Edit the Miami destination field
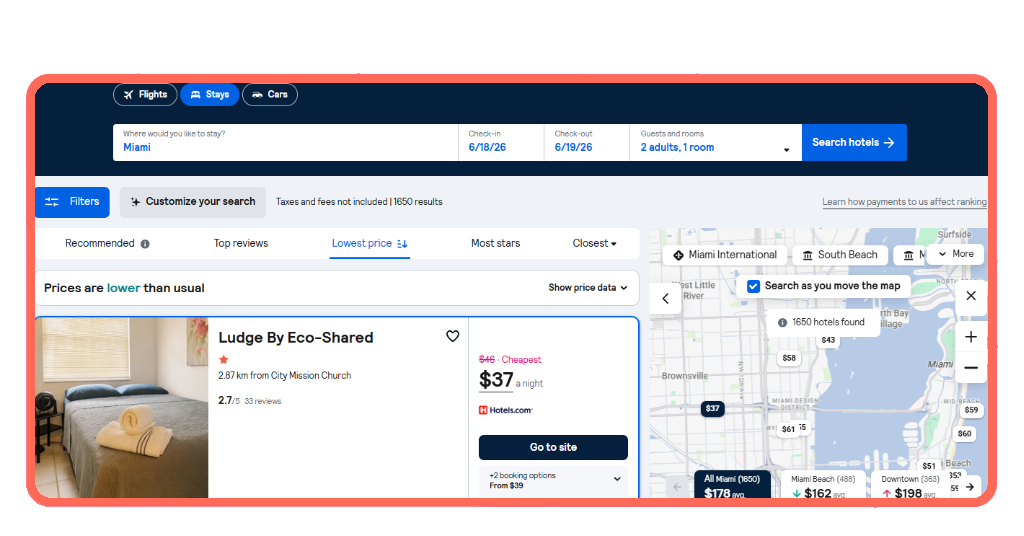This screenshot has width=1024, height=536. click(285, 142)
